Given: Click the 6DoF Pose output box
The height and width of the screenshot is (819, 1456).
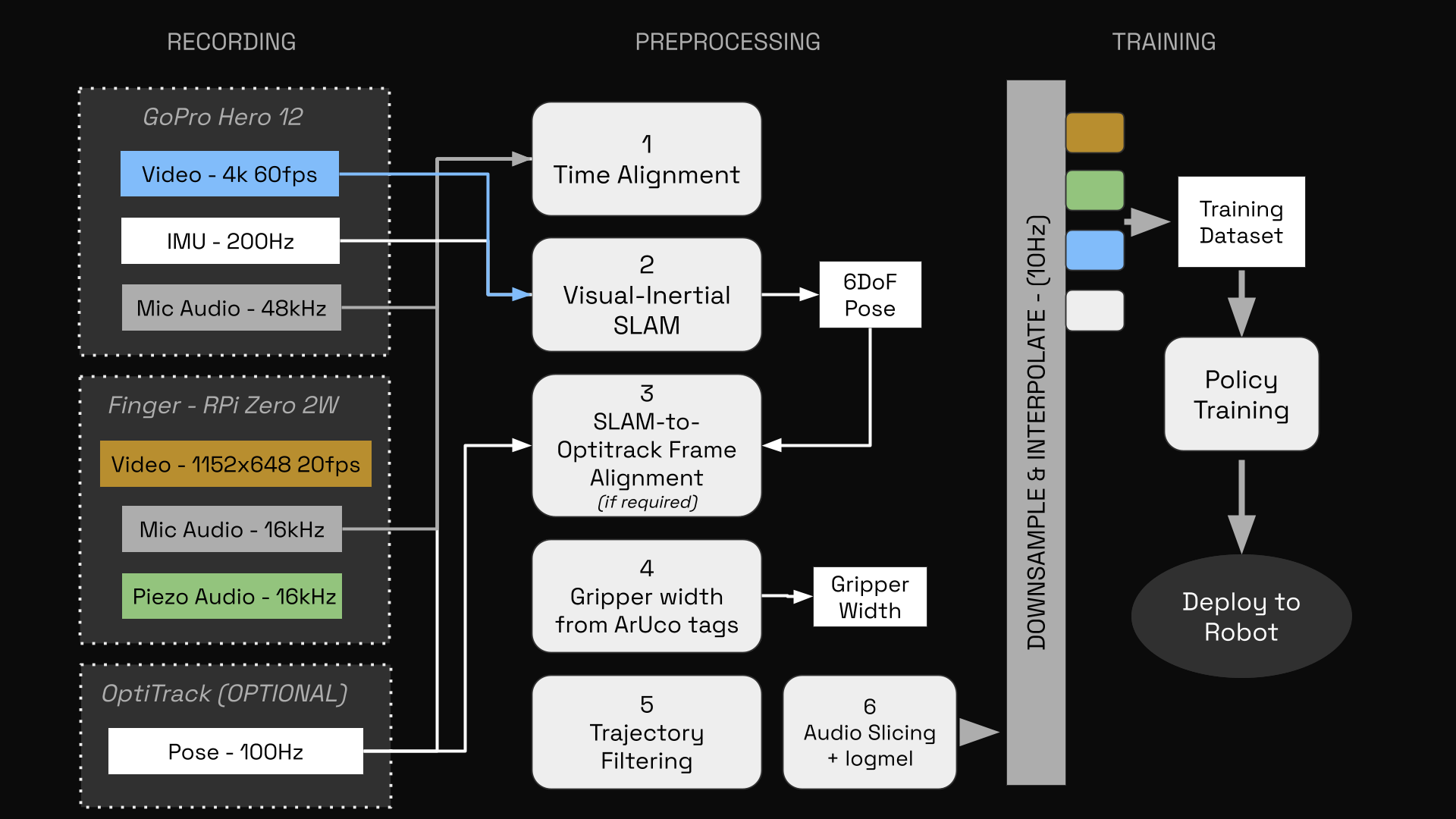Looking at the screenshot, I should 871,294.
